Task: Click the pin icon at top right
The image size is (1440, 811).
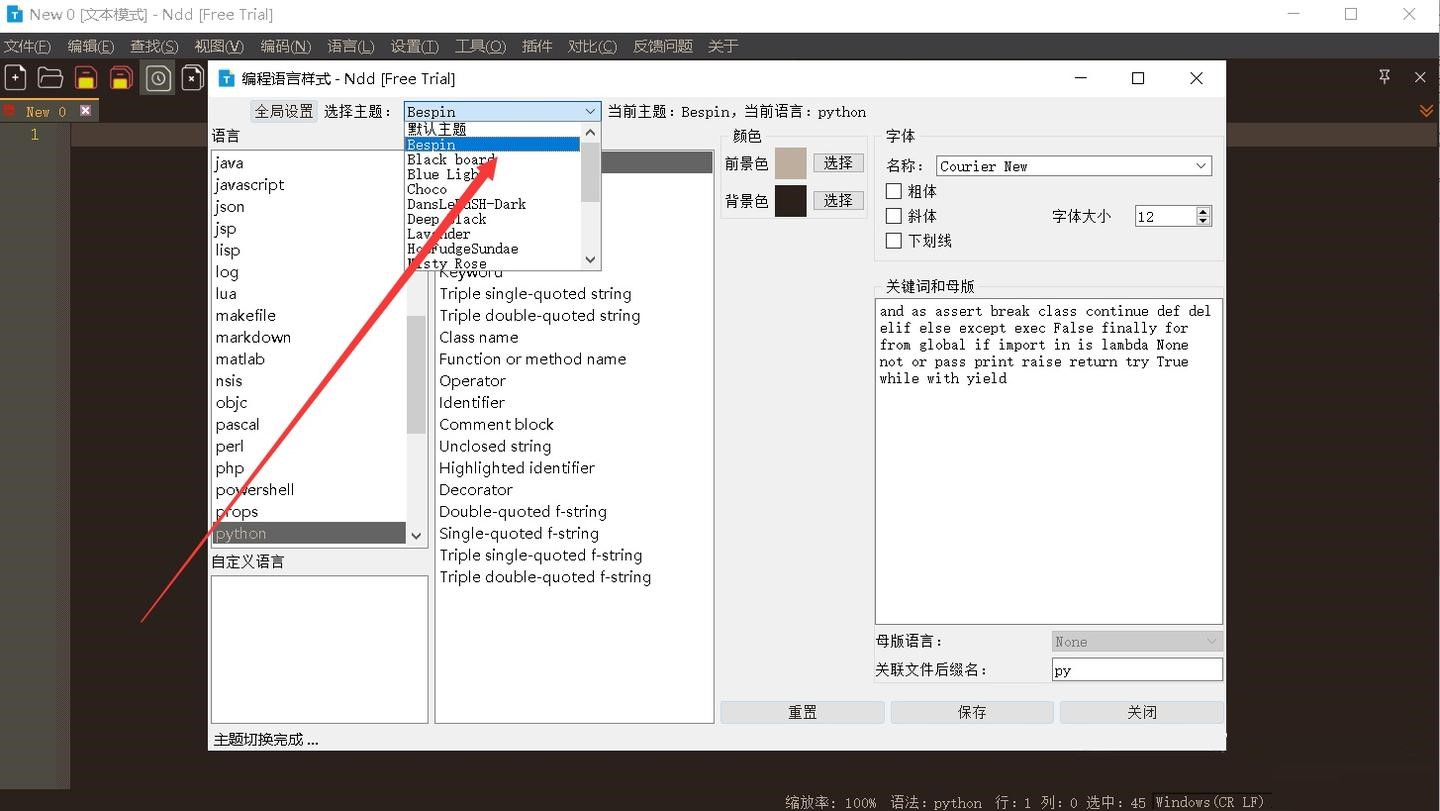Action: click(x=1384, y=77)
